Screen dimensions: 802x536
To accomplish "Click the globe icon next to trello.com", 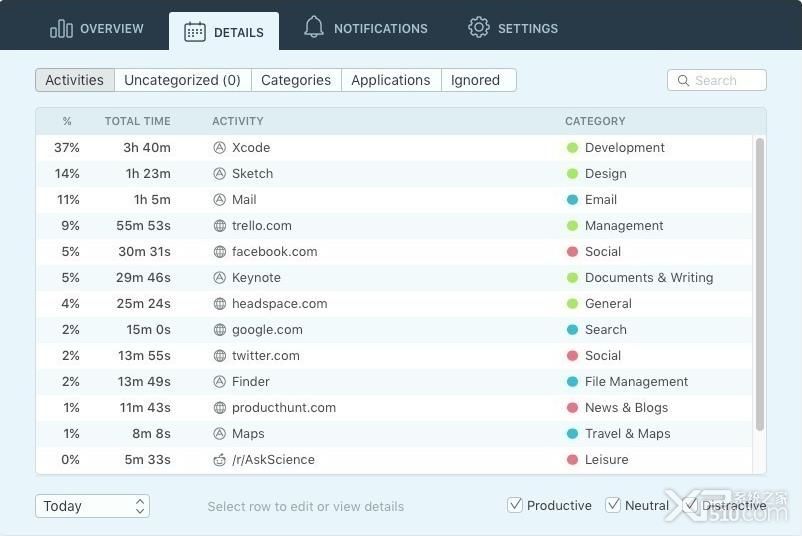I will [x=219, y=226].
